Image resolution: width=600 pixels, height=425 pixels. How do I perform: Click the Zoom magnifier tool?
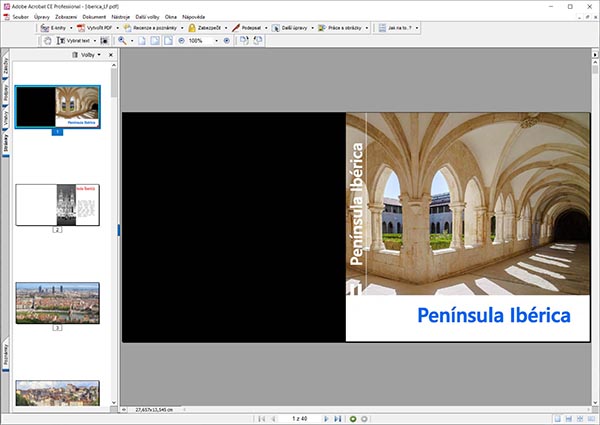[122, 41]
